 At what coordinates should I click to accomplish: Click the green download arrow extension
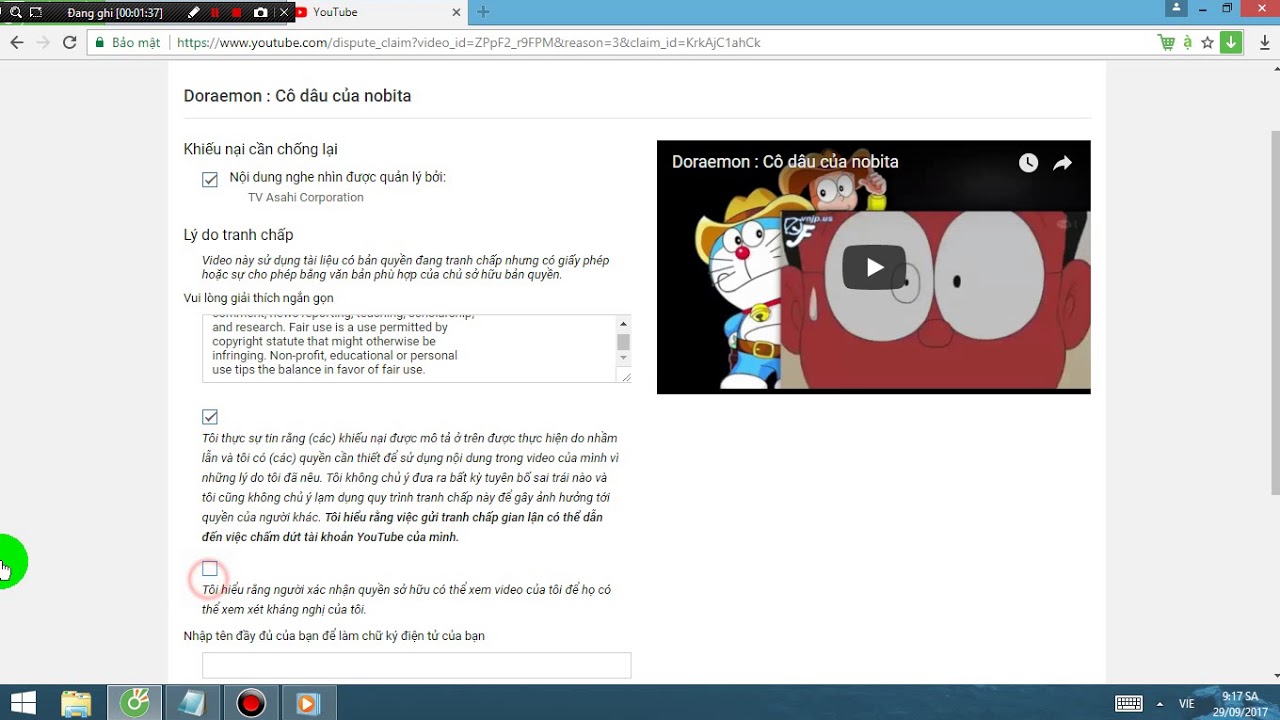click(1232, 42)
